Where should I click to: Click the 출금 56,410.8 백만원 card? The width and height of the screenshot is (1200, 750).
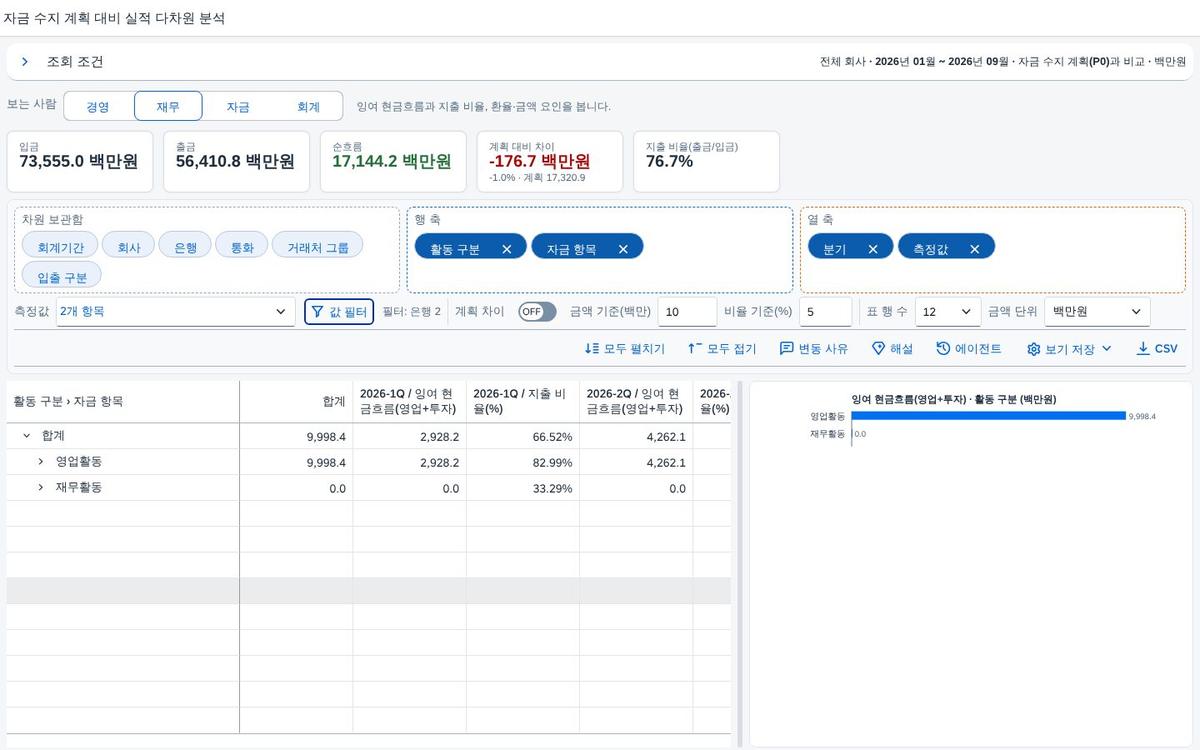236,161
